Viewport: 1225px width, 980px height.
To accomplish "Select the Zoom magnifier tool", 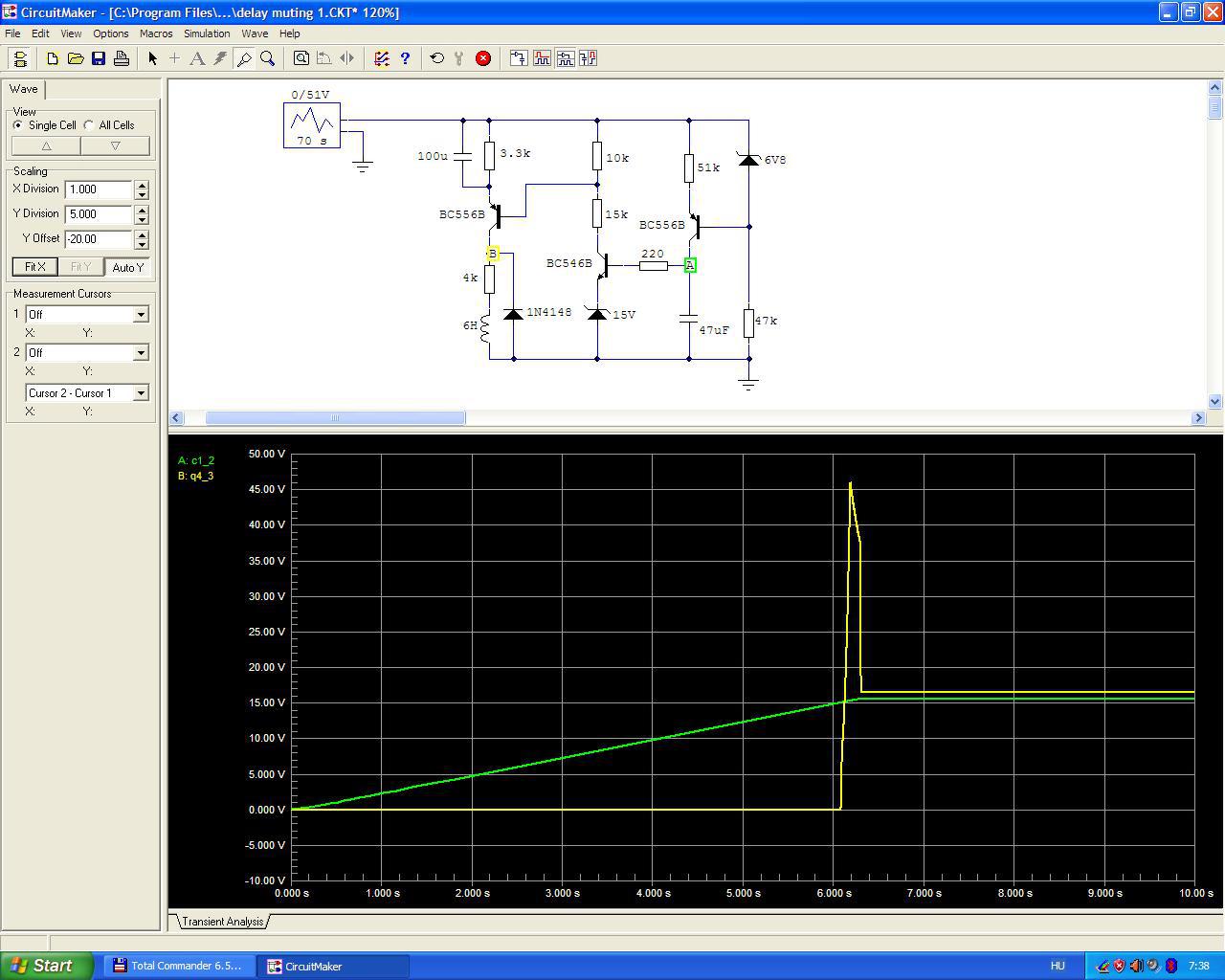I will (267, 58).
